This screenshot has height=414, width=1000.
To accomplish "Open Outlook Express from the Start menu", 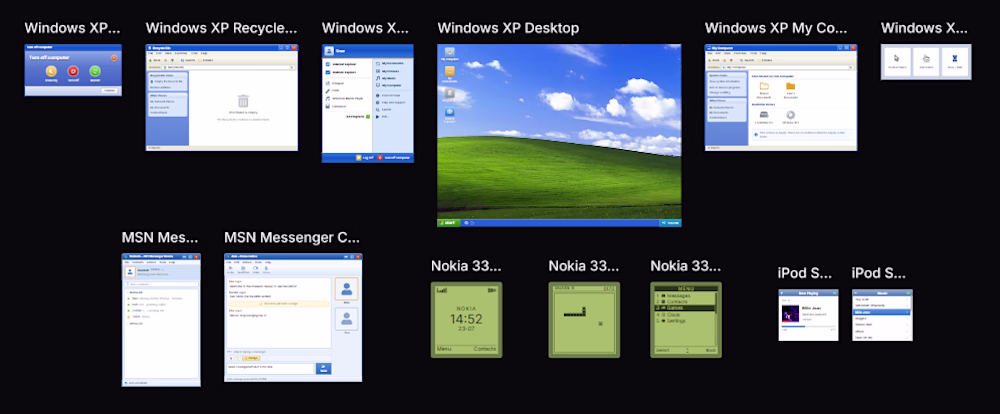I will coord(342,73).
